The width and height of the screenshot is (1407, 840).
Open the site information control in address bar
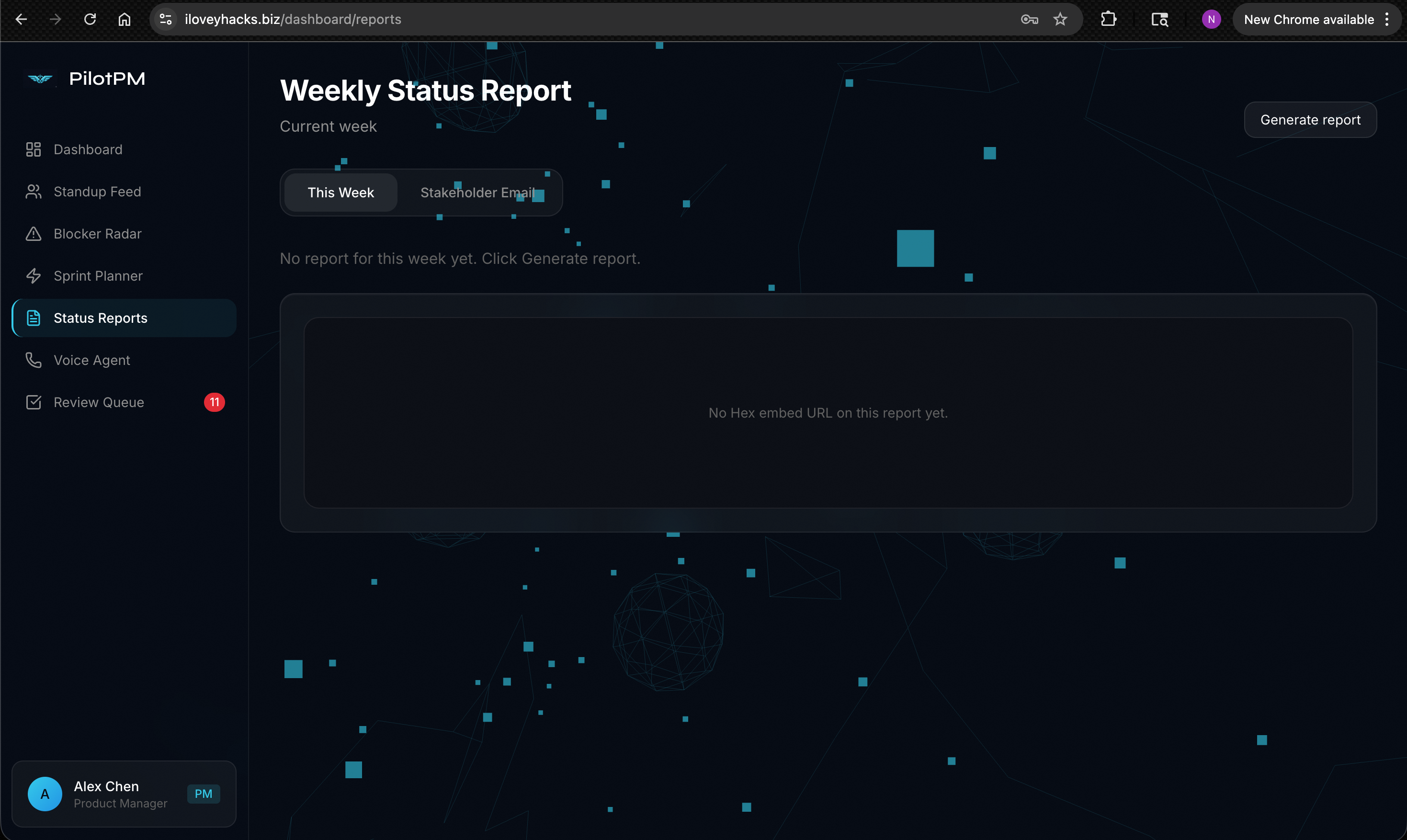[166, 19]
